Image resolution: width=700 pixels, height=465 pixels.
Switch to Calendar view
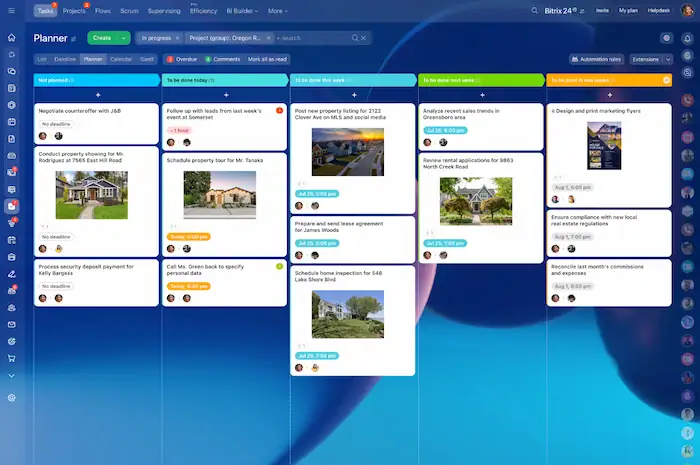(x=121, y=59)
